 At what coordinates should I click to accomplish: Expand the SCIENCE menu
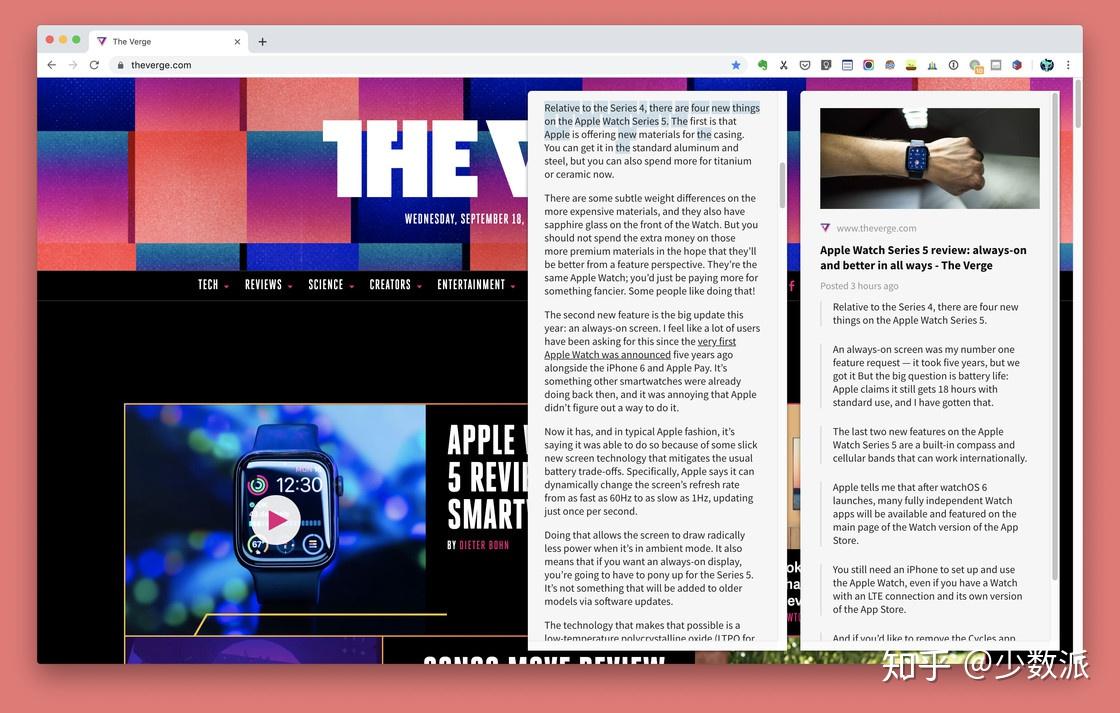331,284
